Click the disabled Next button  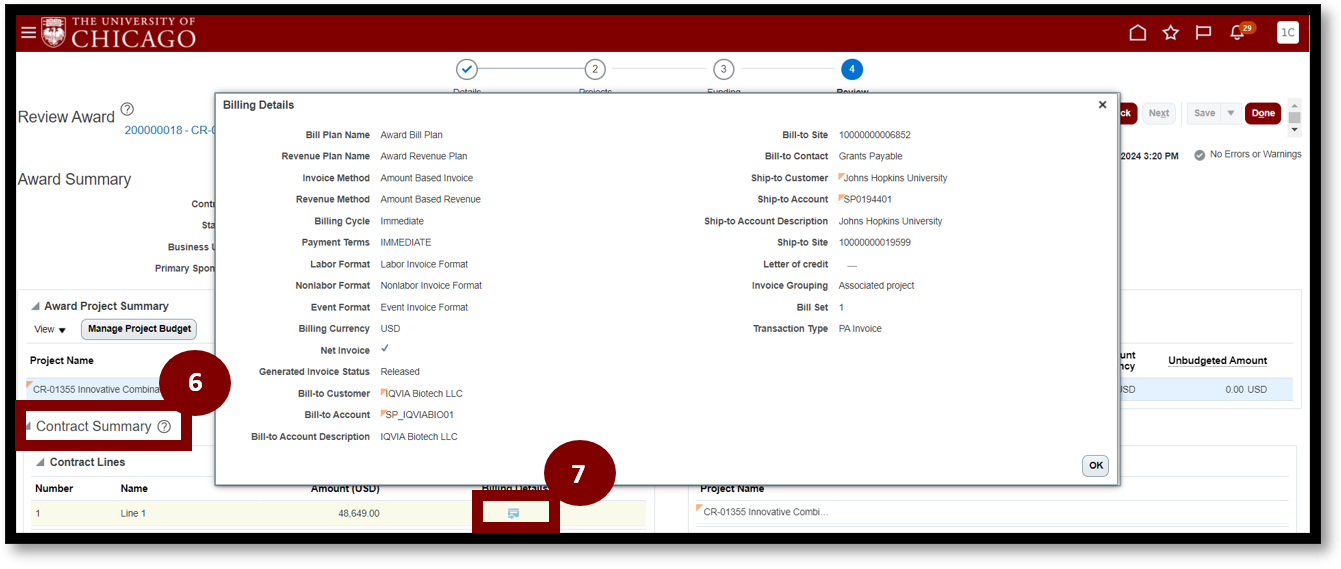[x=1159, y=113]
